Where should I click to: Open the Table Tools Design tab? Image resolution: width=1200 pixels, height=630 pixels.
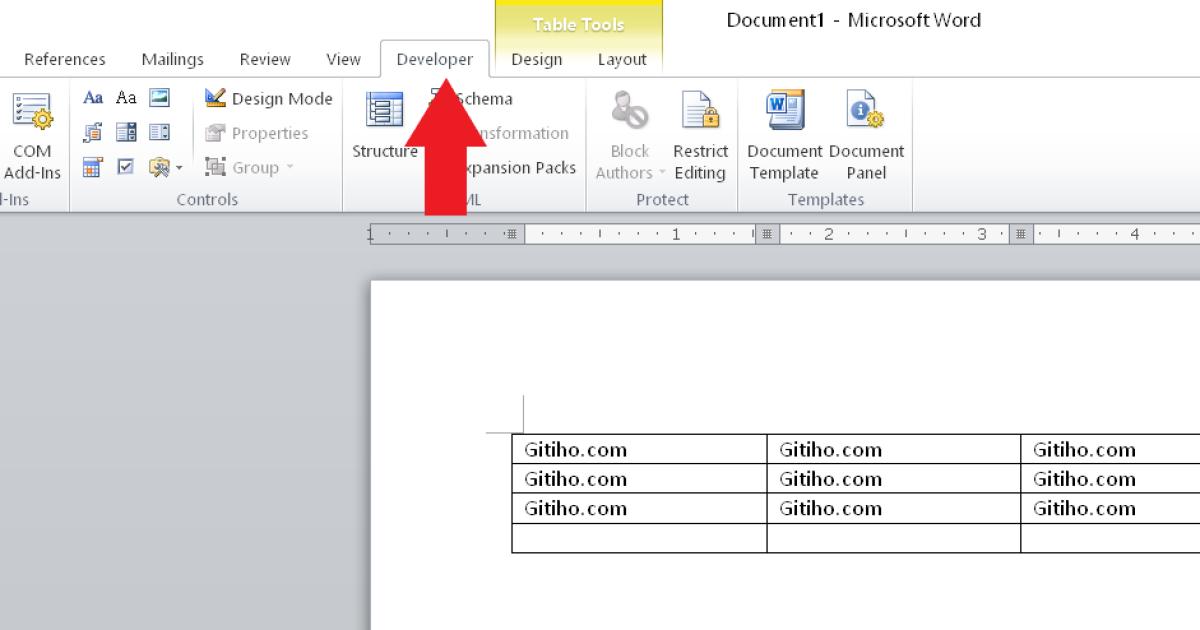(537, 59)
